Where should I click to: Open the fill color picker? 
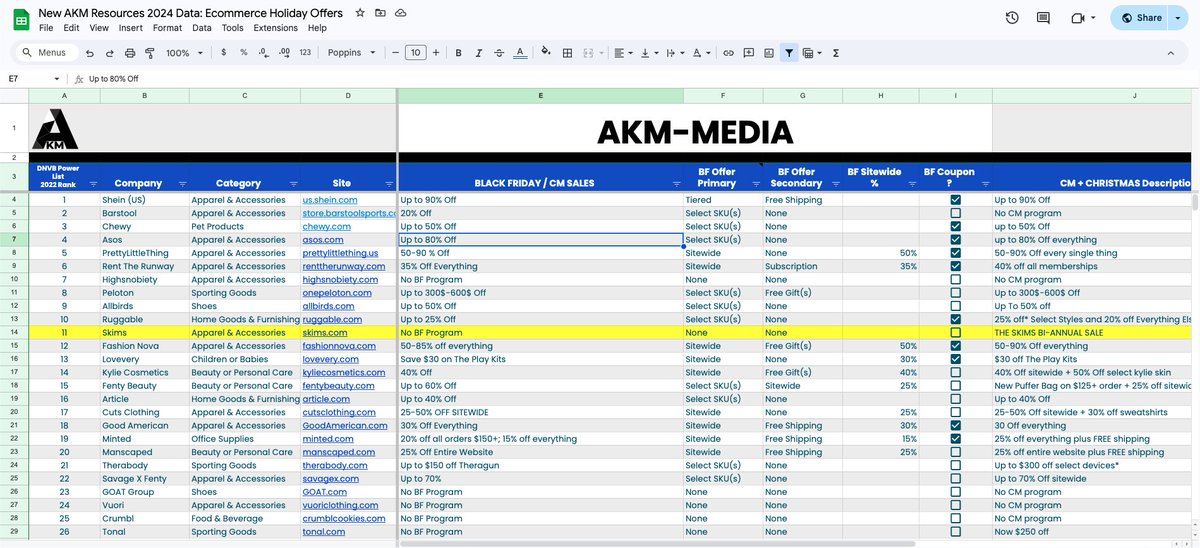545,52
